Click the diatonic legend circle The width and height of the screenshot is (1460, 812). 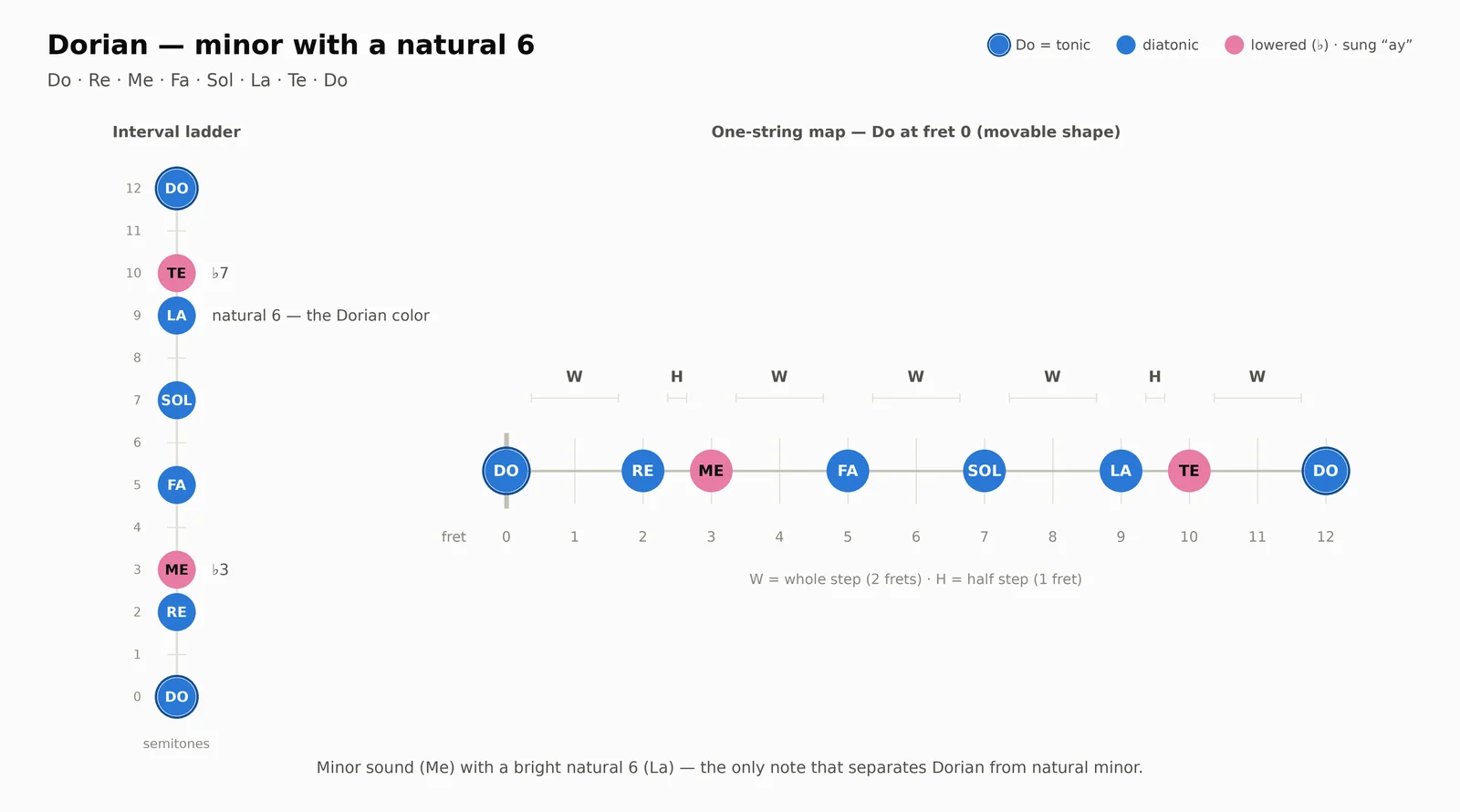click(1126, 45)
